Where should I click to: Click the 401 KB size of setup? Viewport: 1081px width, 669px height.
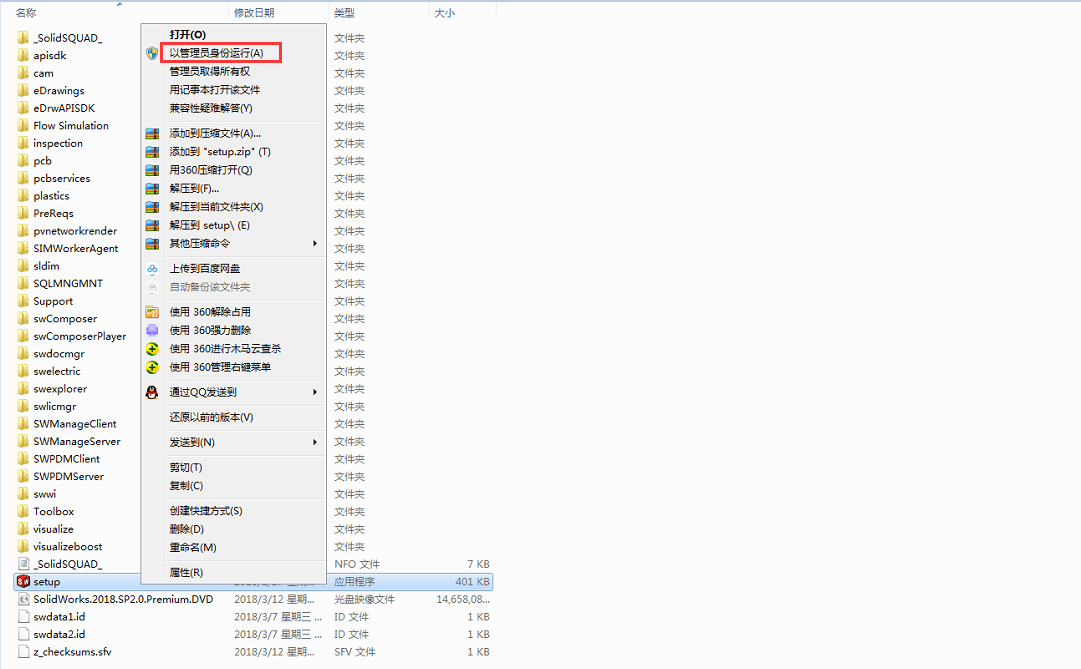click(472, 582)
